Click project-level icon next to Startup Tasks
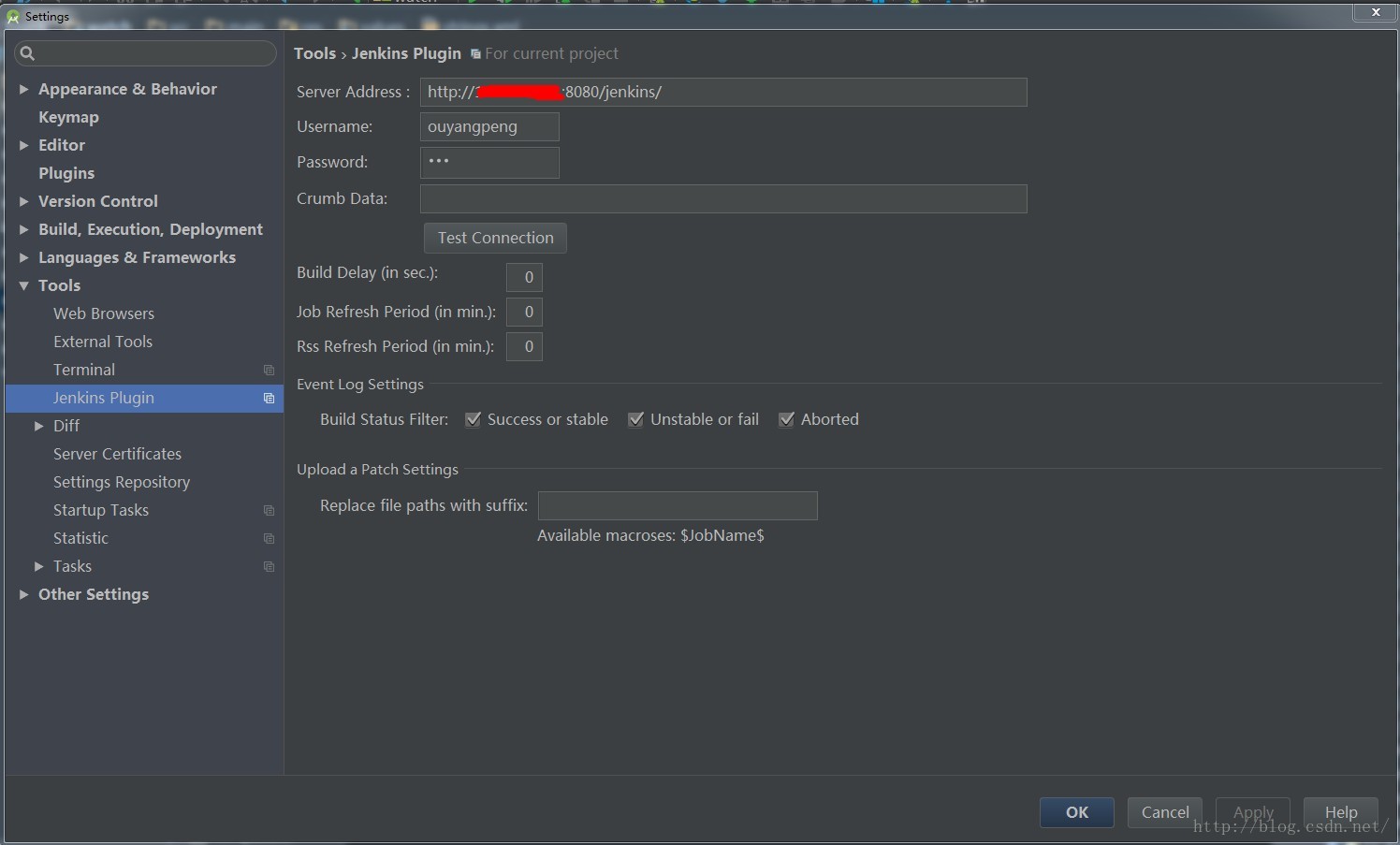This screenshot has width=1400, height=845. [x=269, y=510]
